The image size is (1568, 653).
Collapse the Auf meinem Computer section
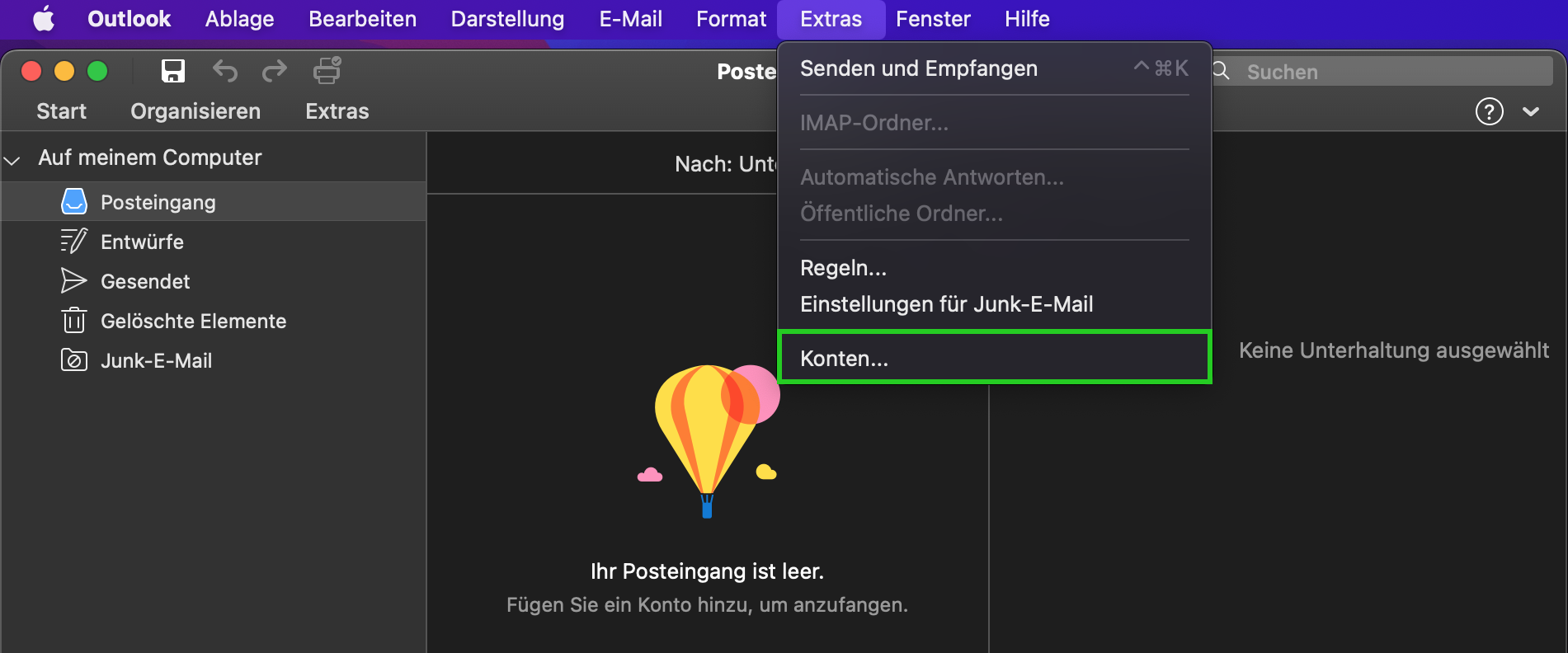[12, 160]
